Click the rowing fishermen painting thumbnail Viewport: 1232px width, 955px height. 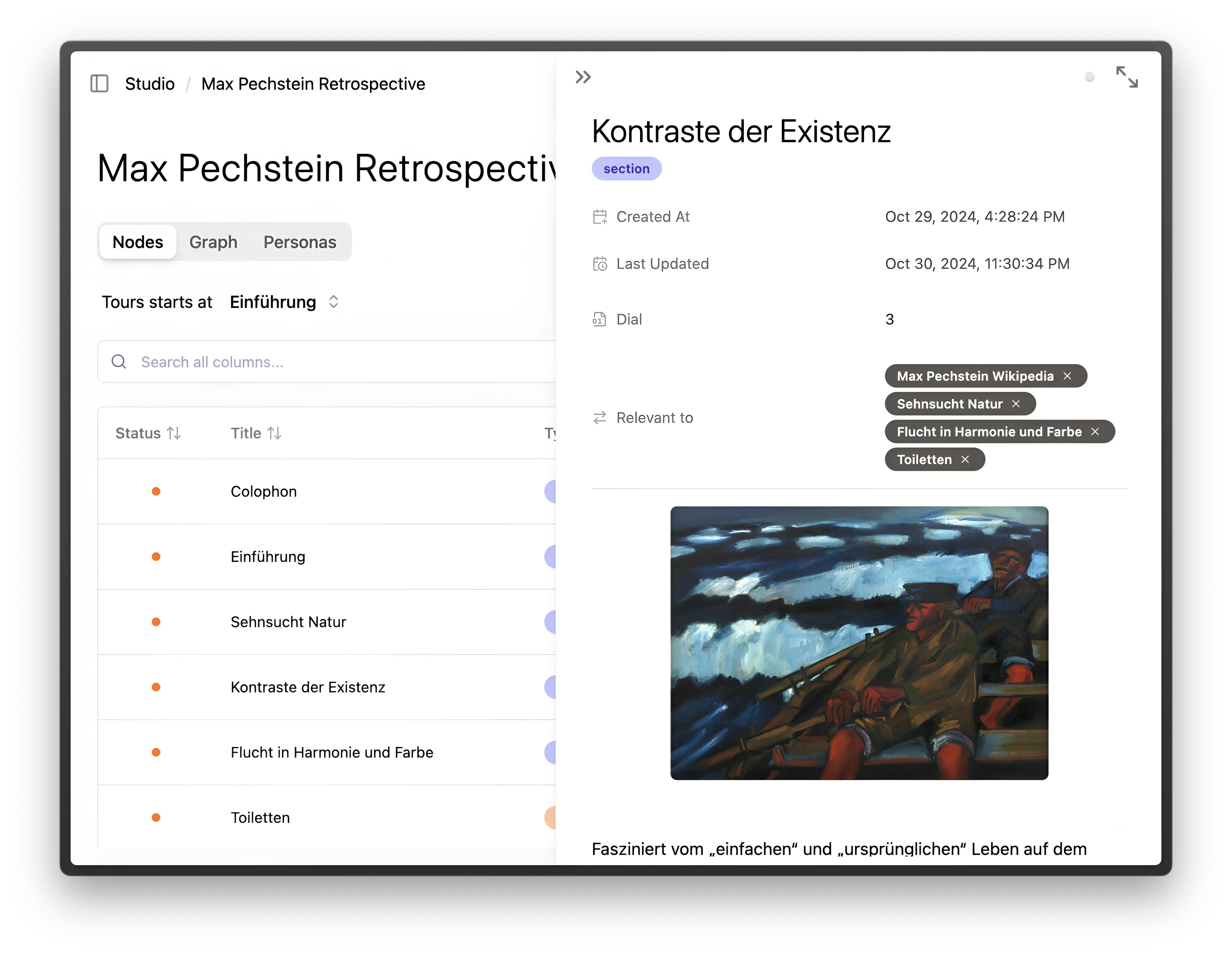tap(859, 643)
